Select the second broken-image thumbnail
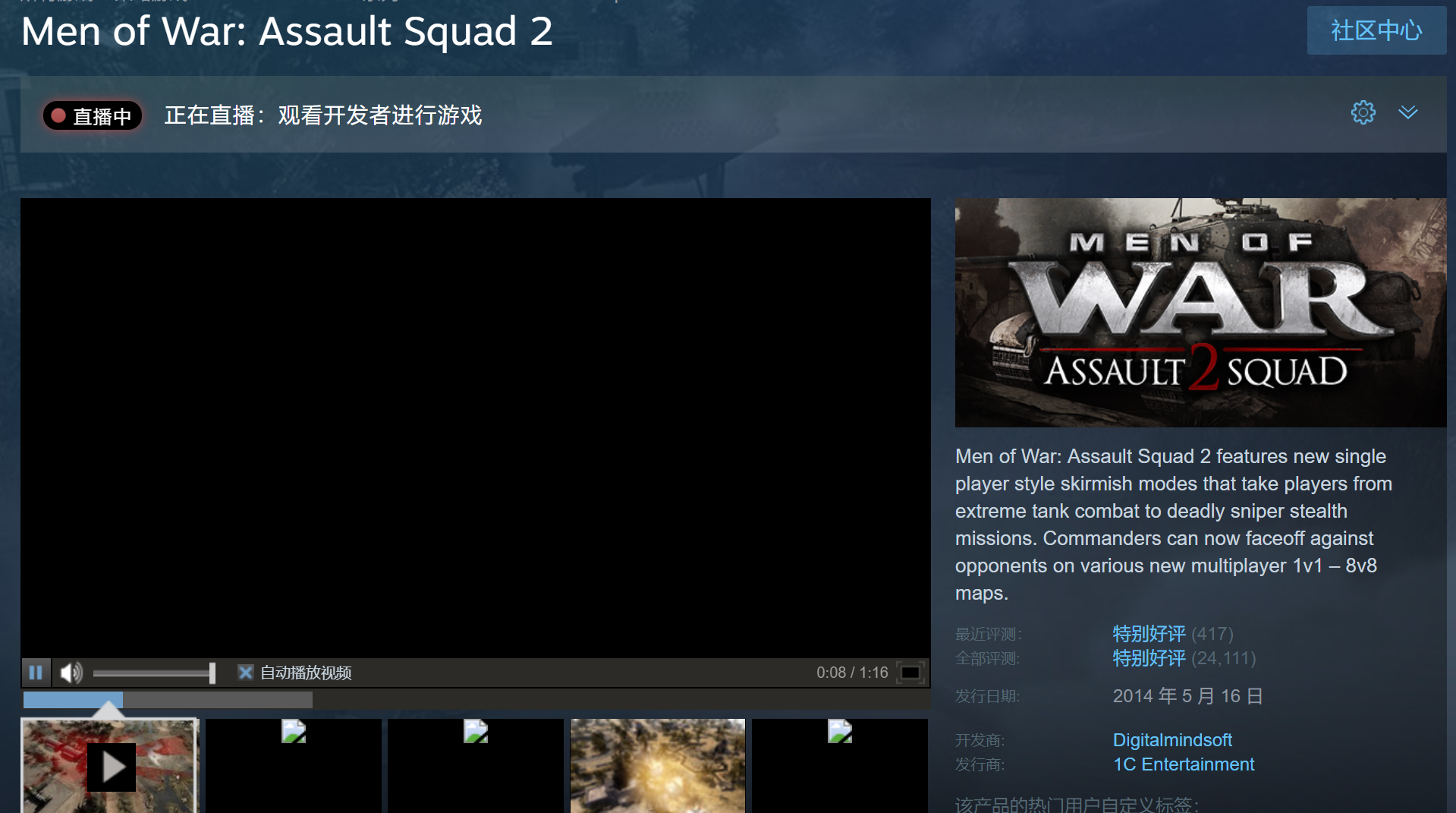 click(x=294, y=766)
